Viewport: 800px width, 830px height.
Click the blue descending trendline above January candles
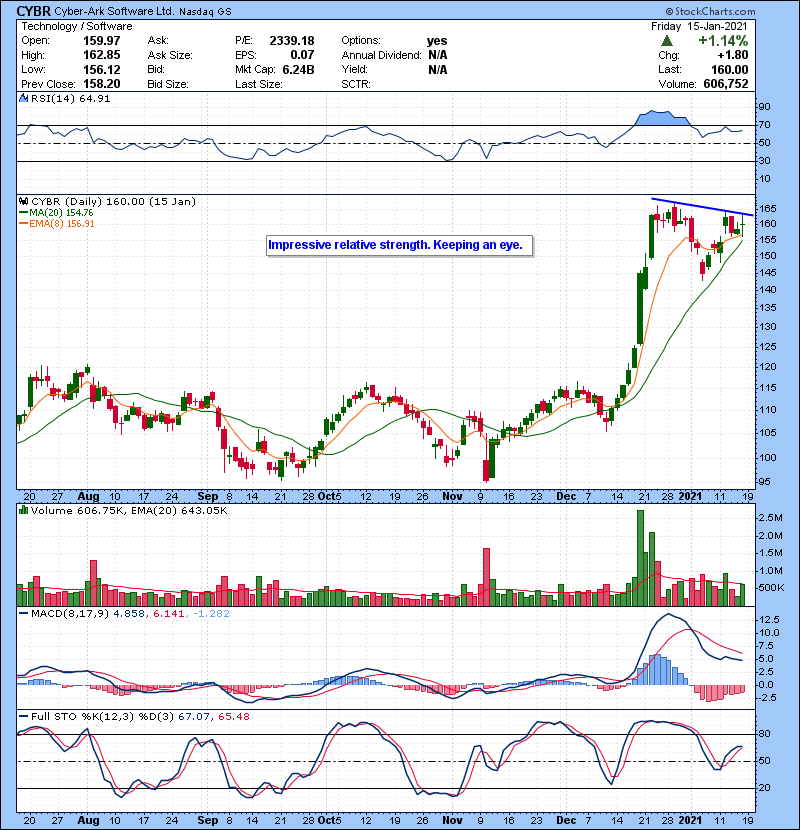[702, 207]
